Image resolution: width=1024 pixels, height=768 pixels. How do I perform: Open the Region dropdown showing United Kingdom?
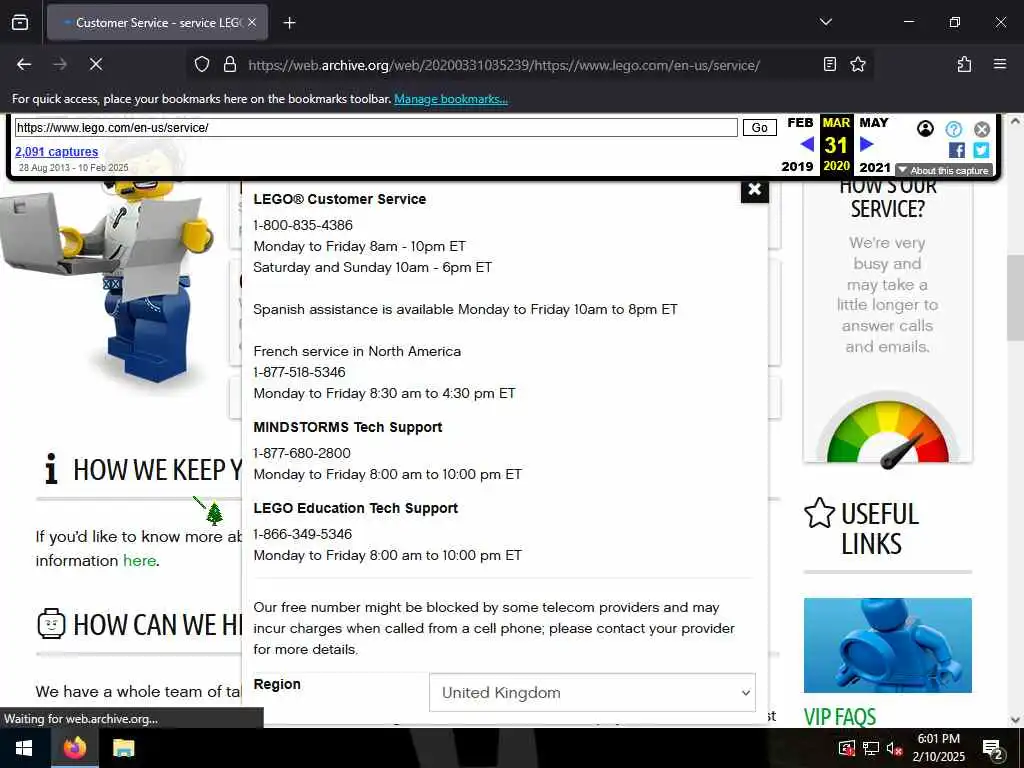click(x=592, y=692)
